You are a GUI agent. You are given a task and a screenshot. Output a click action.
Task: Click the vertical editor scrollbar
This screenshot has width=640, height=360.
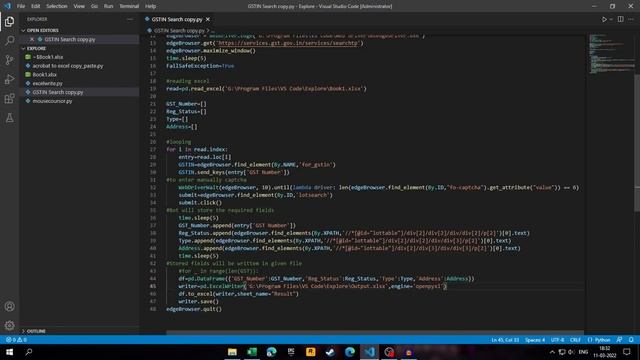tap(637, 143)
